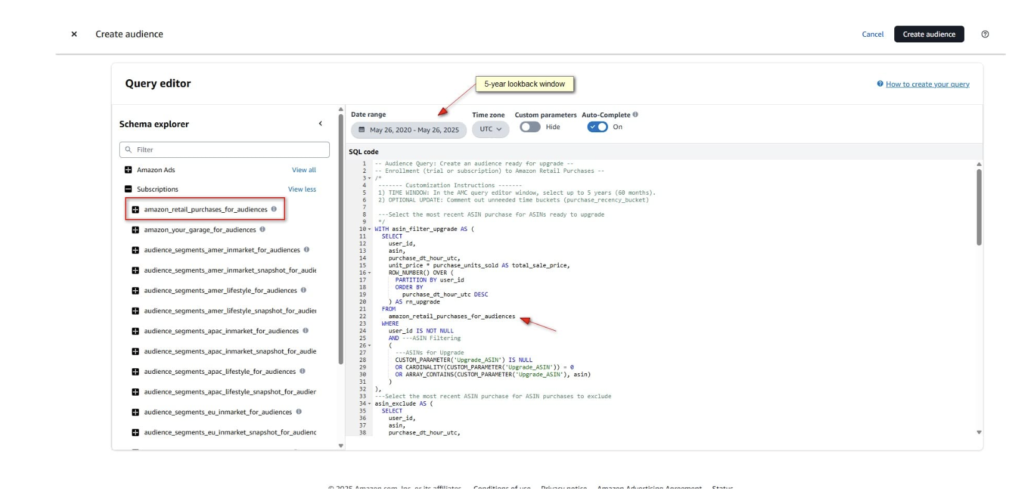This screenshot has height=498, width=1024.
Task: Expand audience_segments_eu_inmarket_snapshot plus icon
Action: tap(135, 432)
